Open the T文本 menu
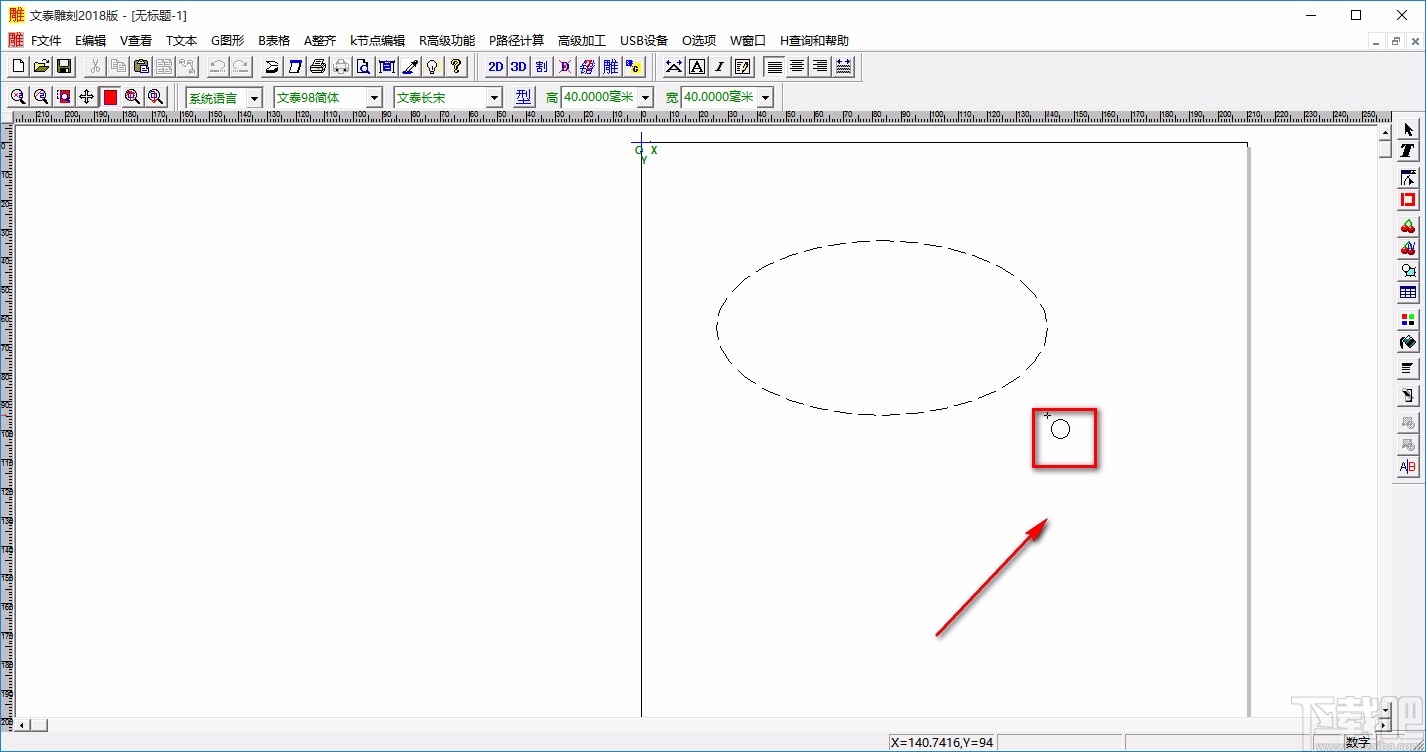This screenshot has width=1426, height=752. 181,41
